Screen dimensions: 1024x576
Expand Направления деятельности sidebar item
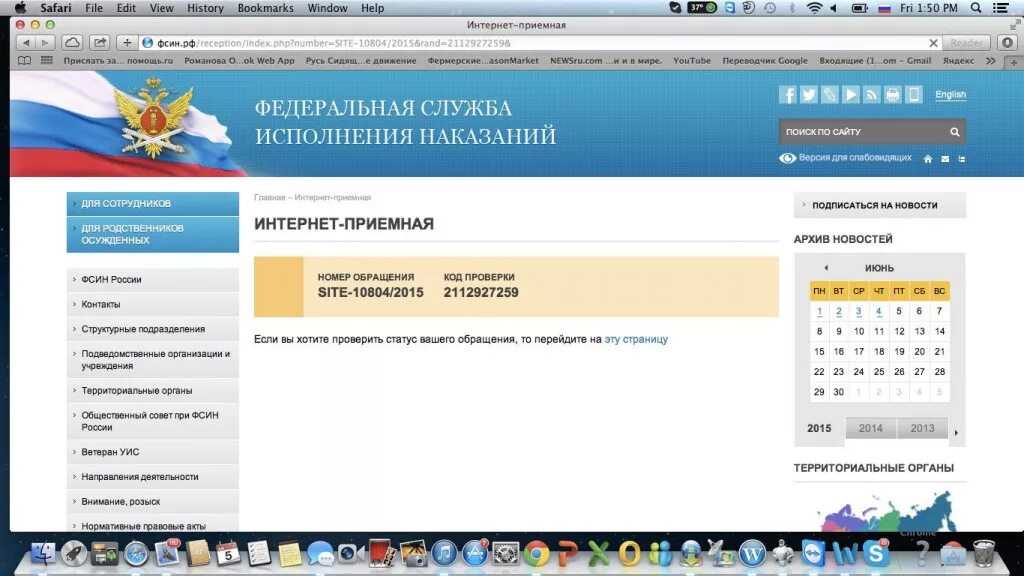point(153,477)
